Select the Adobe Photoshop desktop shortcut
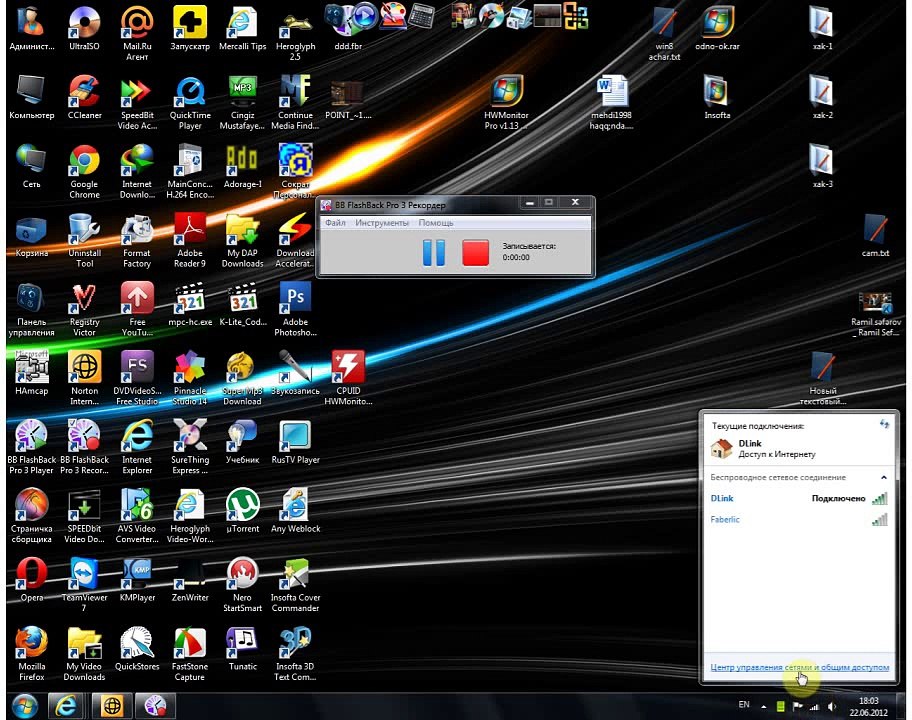Screen dimensions: 912x720 (295, 309)
